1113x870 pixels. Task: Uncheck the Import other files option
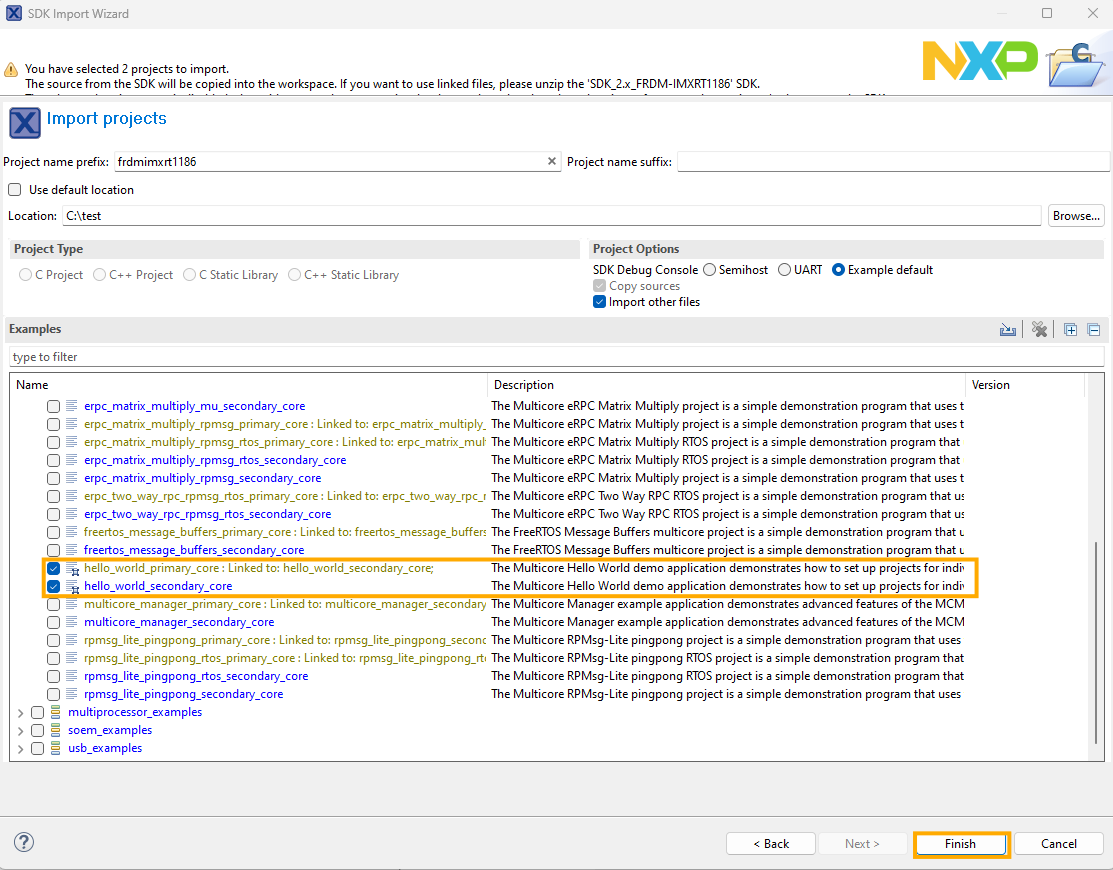click(x=600, y=302)
